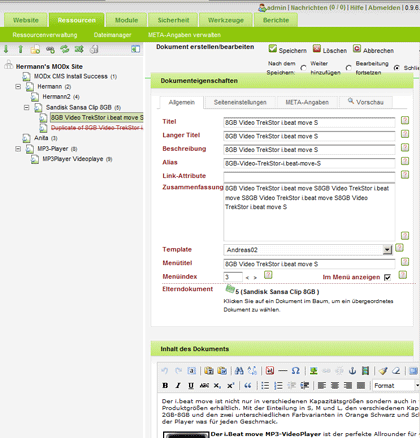Click the Speichern button
This screenshot has height=438, width=420.
(x=287, y=50)
